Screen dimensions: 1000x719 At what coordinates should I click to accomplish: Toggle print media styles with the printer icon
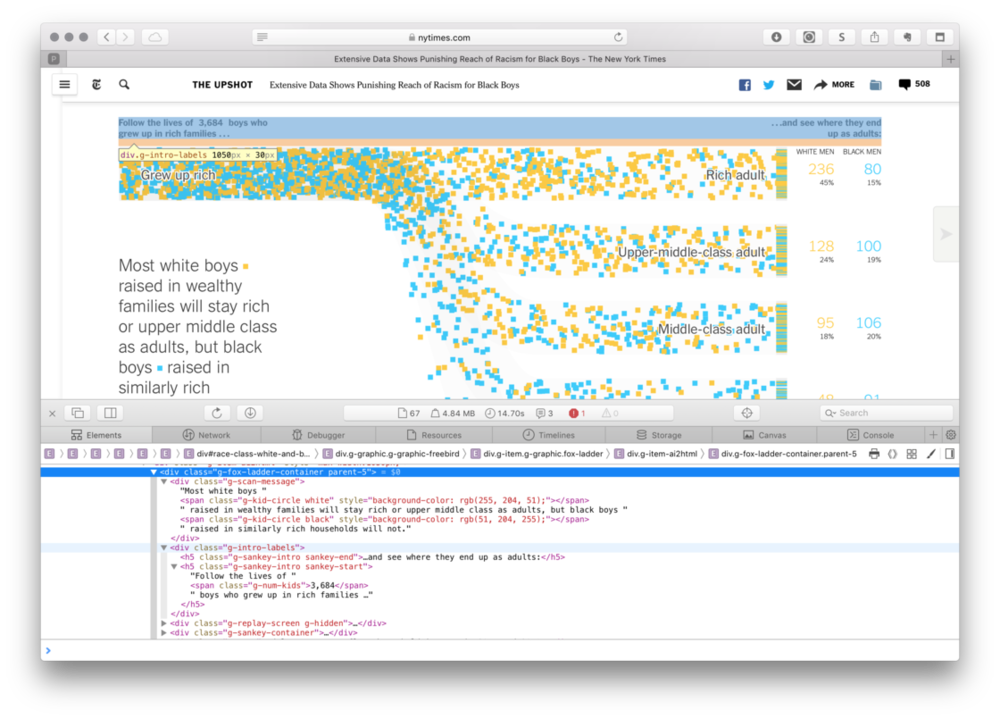pyautogui.click(x=874, y=454)
